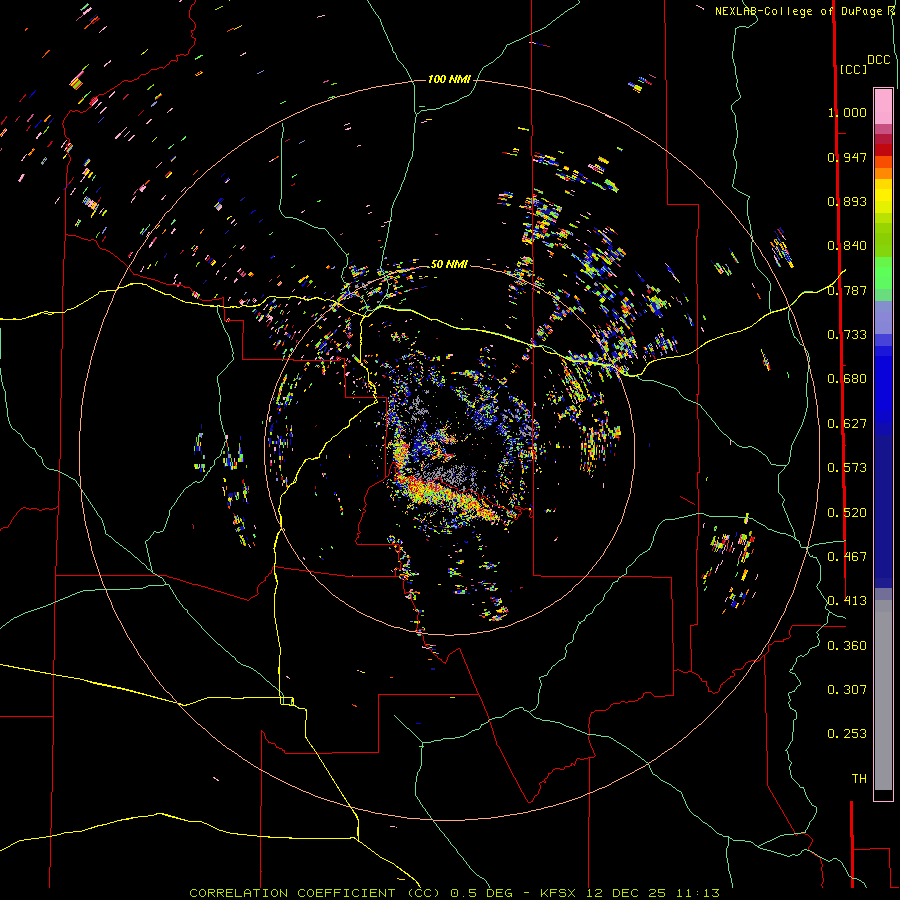Pick the pink segment atop the color bar
Image resolution: width=900 pixels, height=900 pixels.
(x=883, y=107)
